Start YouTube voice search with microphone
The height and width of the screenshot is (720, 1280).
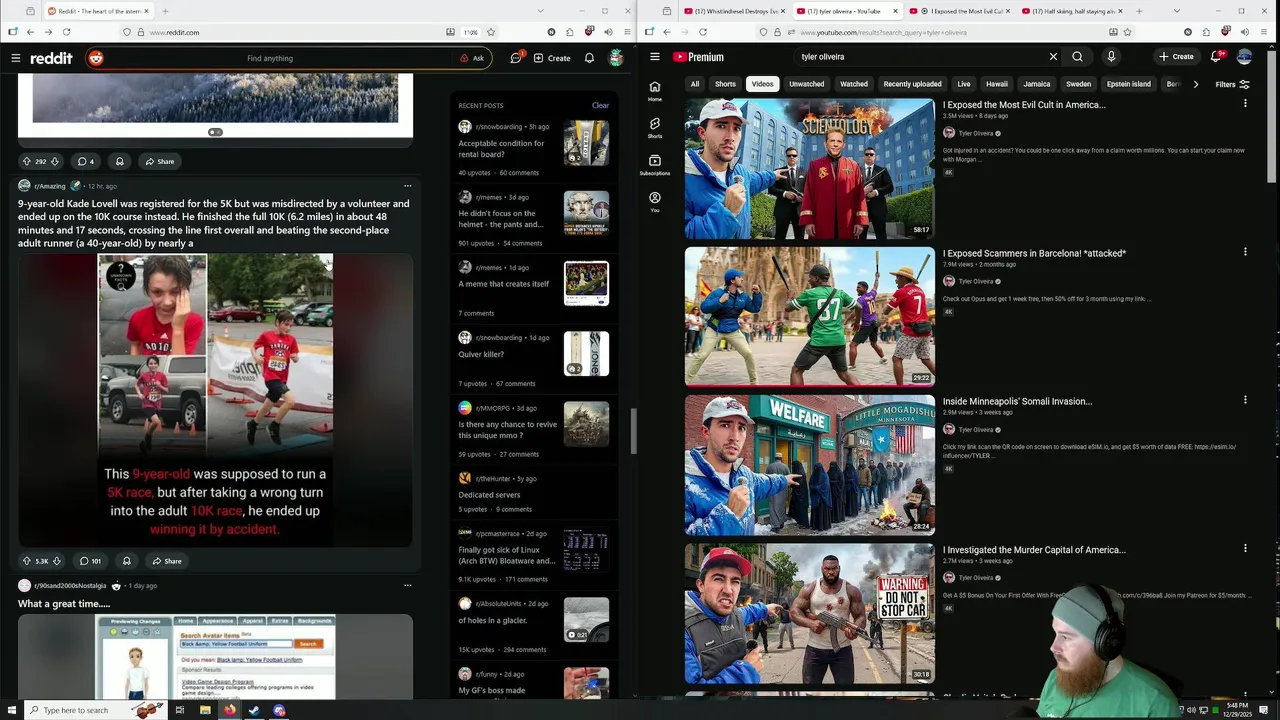[x=1111, y=57]
